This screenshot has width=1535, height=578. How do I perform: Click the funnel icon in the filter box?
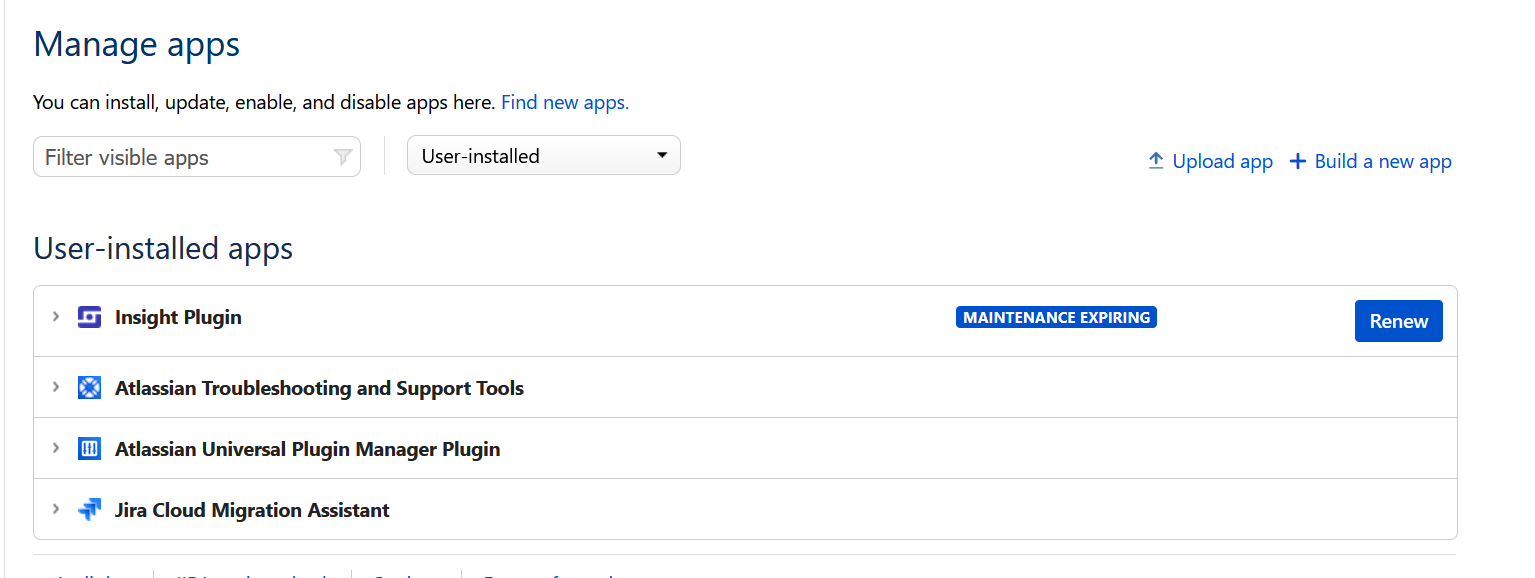[342, 158]
